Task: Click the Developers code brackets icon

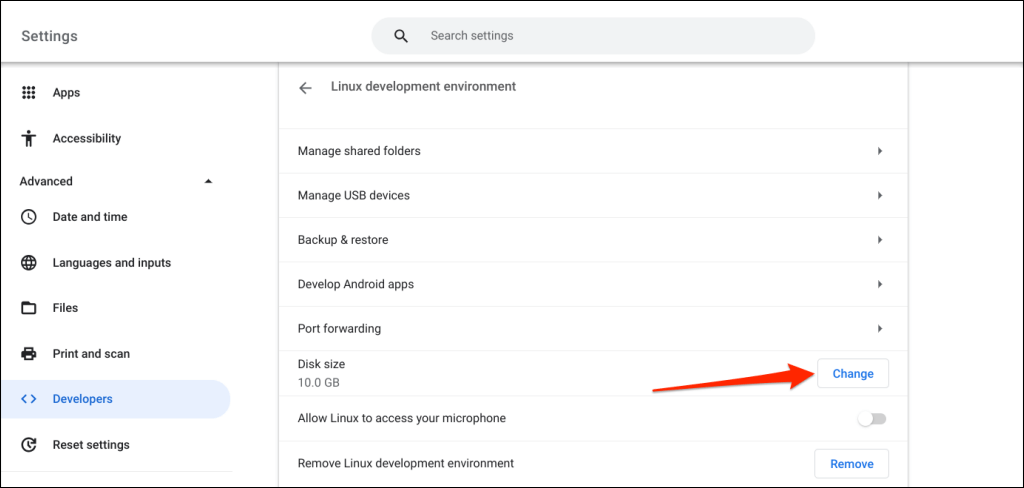Action: click(x=29, y=399)
